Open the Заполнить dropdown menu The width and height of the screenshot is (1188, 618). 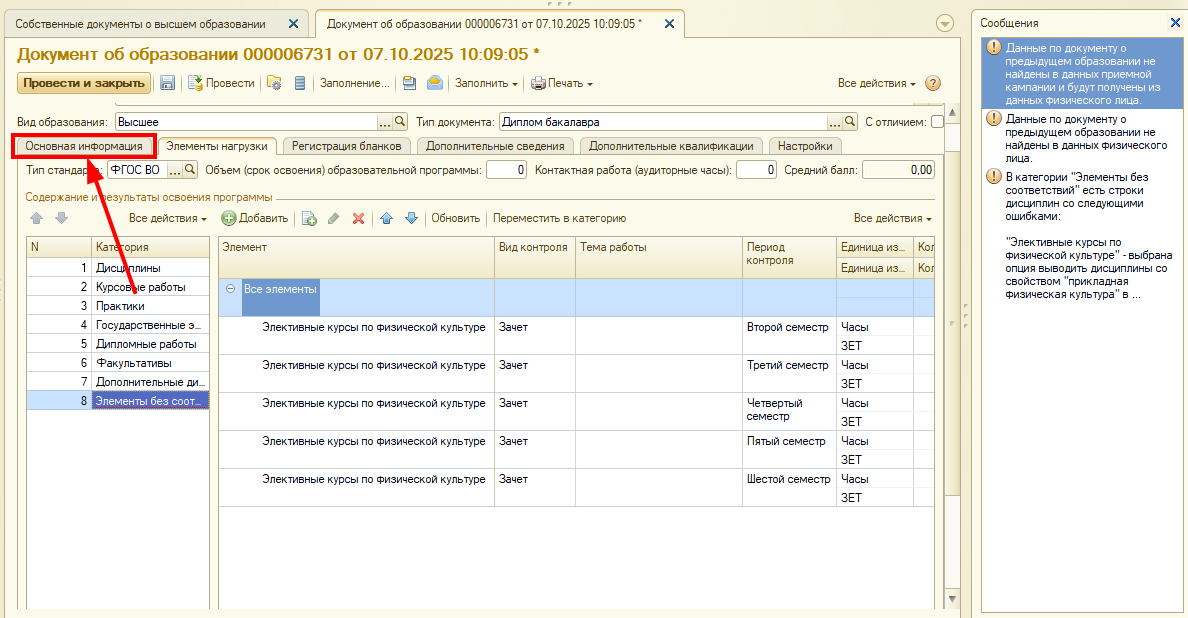486,84
